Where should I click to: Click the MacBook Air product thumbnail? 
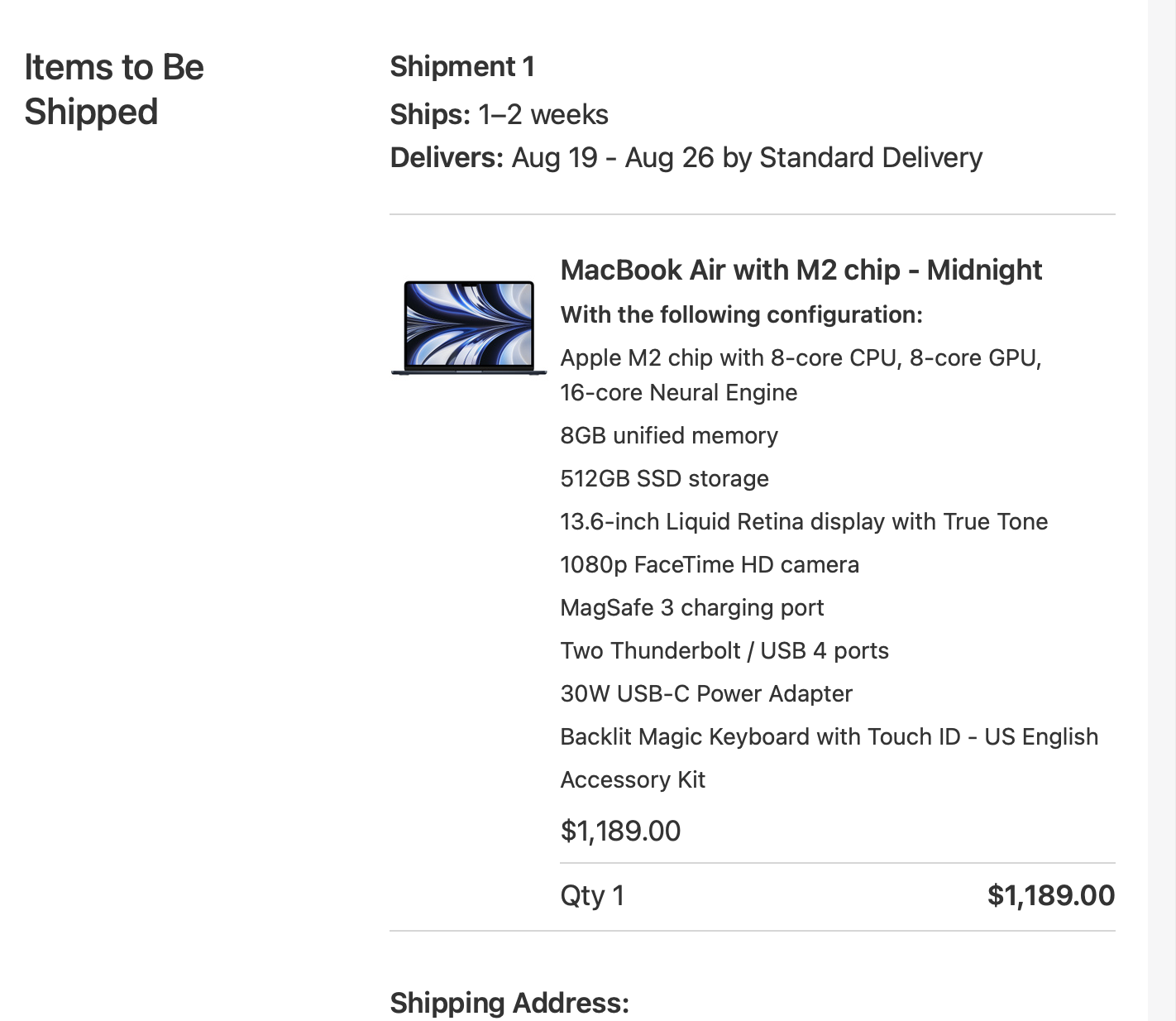[x=469, y=328]
